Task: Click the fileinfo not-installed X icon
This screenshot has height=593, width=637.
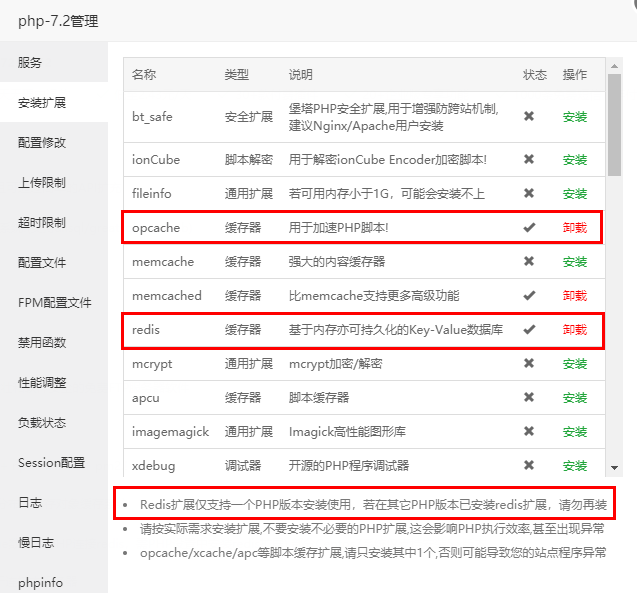Action: pyautogui.click(x=529, y=193)
